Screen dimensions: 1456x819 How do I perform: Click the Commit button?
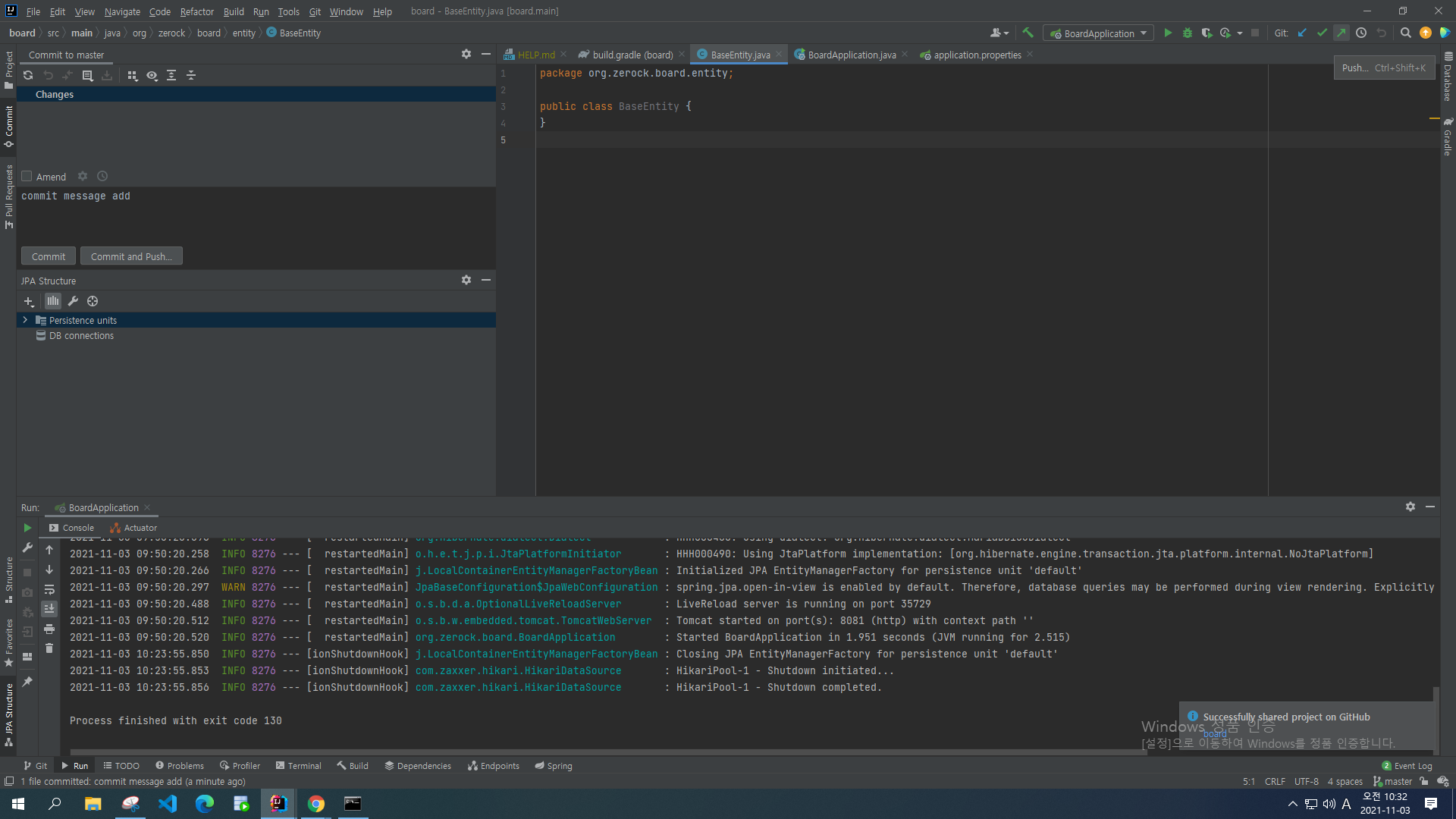49,256
